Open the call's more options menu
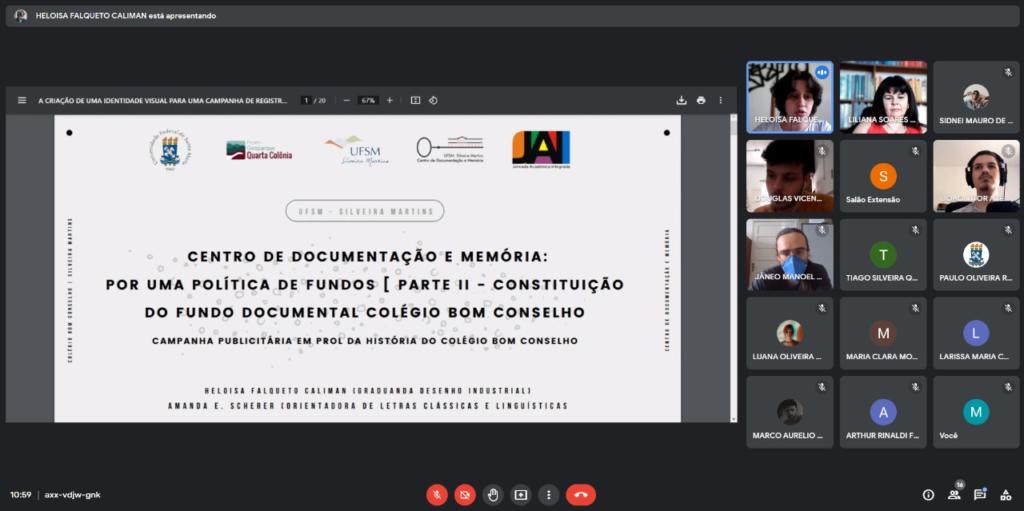The width and height of the screenshot is (1024, 511). [549, 494]
